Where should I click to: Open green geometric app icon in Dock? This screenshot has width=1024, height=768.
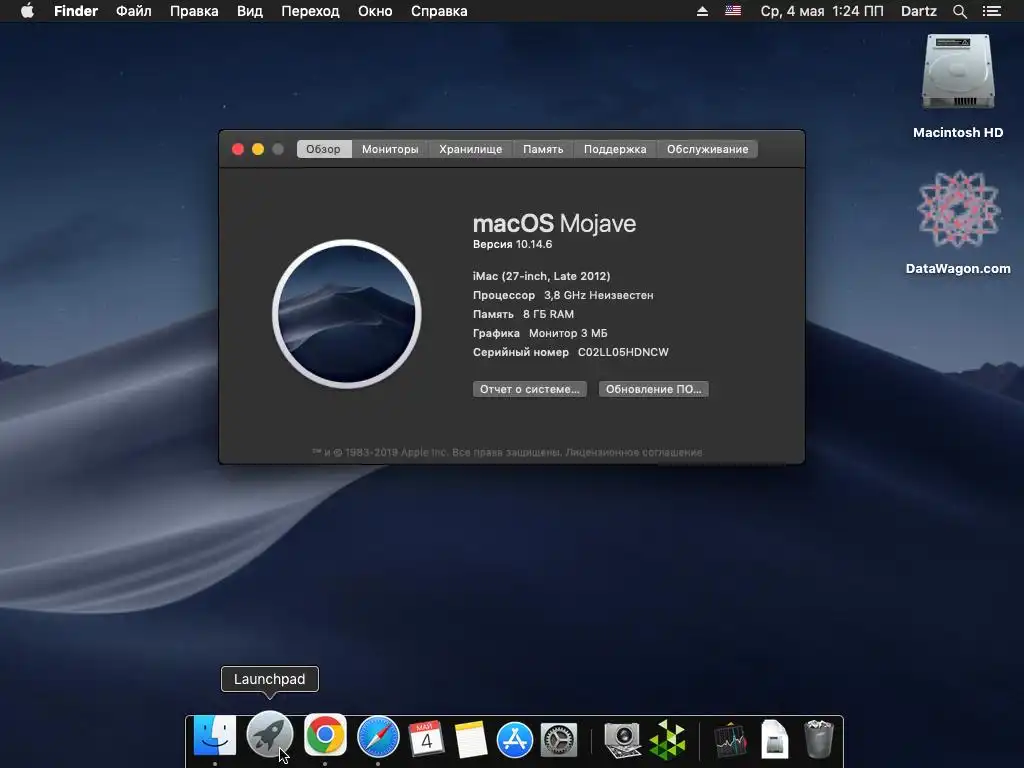[x=667, y=740]
